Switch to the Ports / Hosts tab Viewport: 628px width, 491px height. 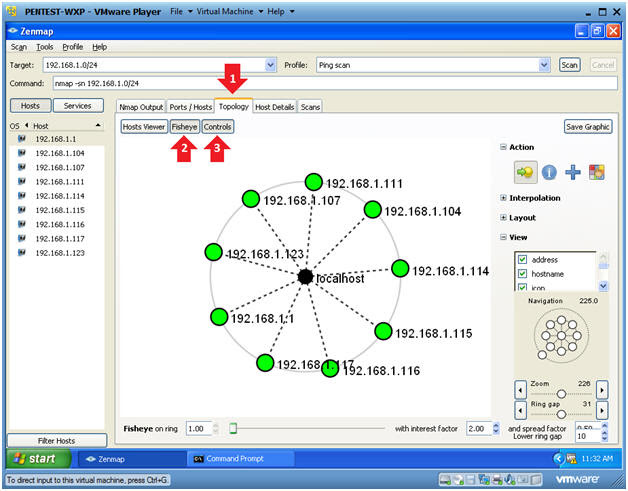pos(191,107)
